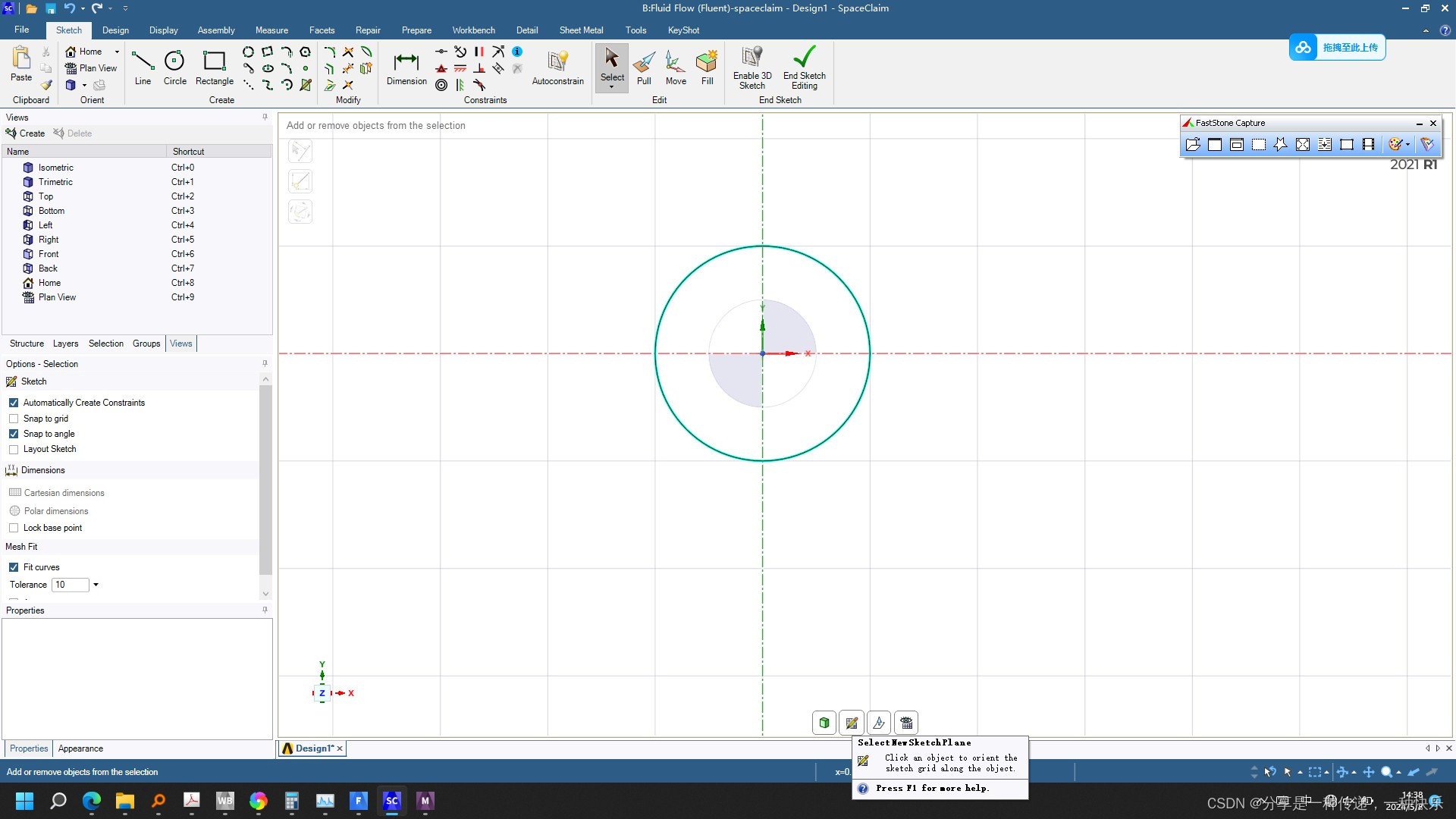Screen dimensions: 1456x819
Task: Uncheck Automatically Create Constraints
Action: [x=14, y=402]
